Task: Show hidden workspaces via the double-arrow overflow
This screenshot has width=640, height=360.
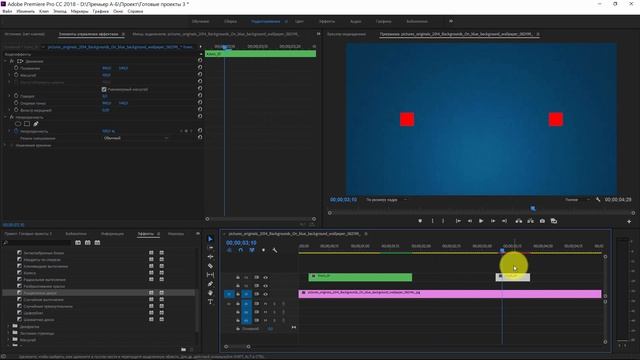Action: pyautogui.click(x=451, y=21)
